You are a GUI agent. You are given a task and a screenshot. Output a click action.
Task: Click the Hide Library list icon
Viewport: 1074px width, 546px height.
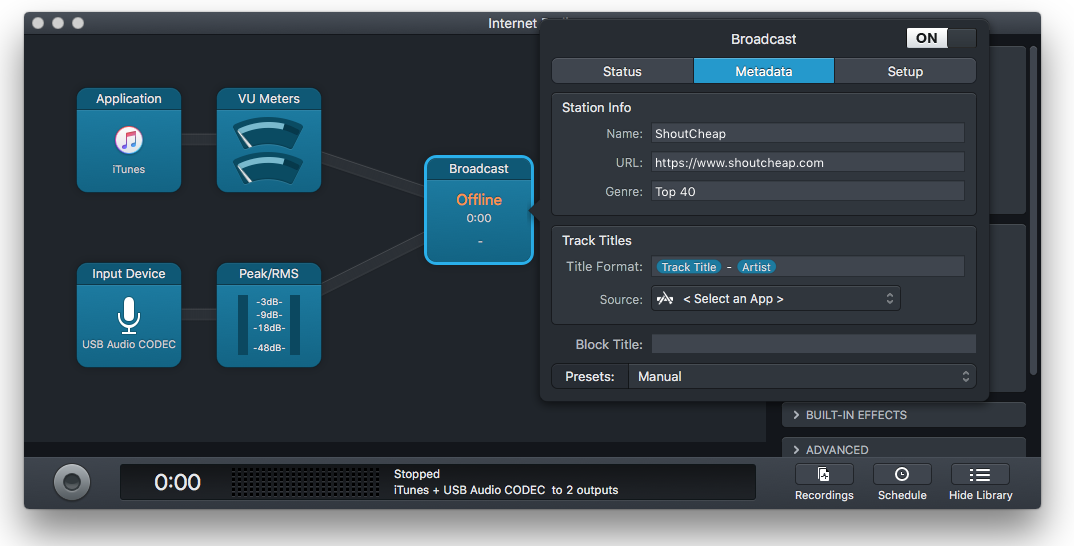coord(980,475)
